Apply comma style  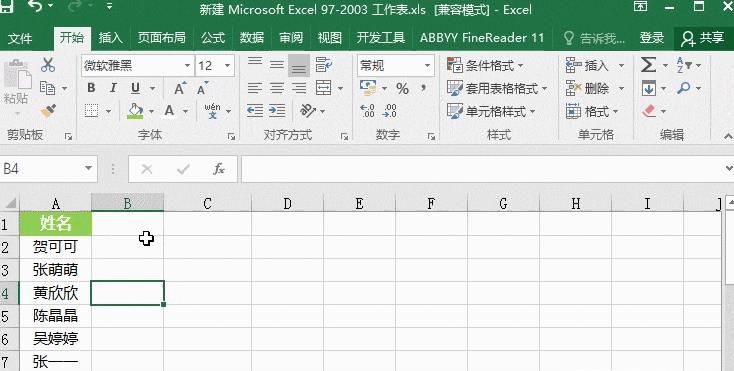click(423, 87)
